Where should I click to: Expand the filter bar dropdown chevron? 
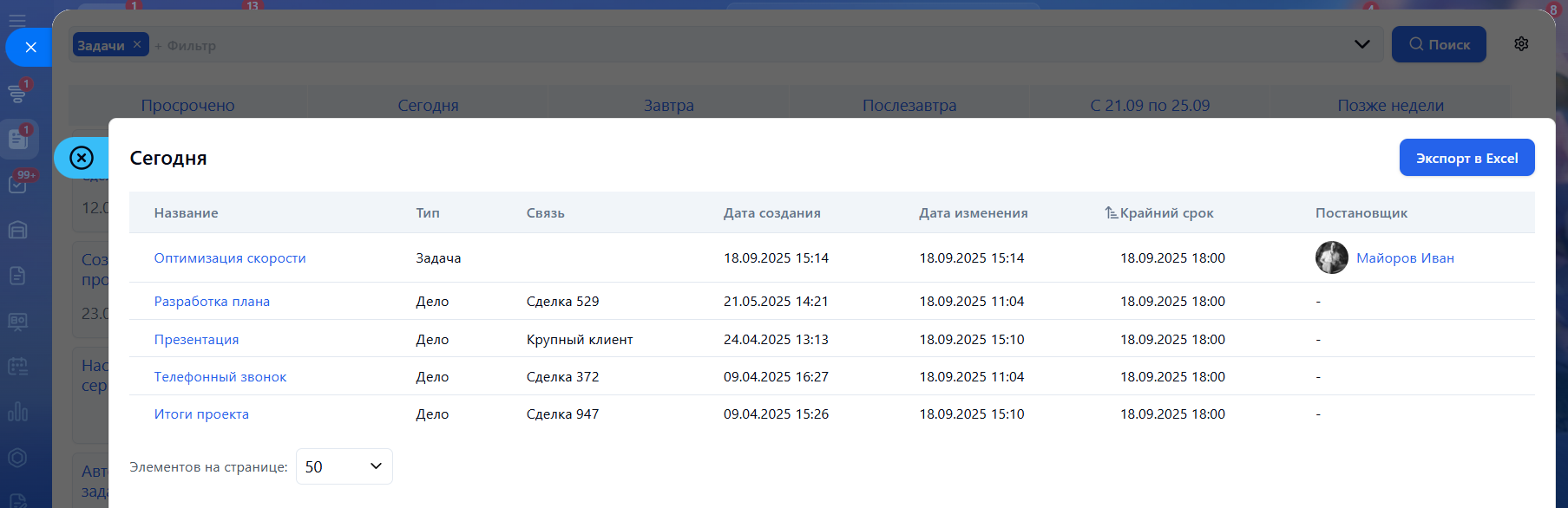point(1361,44)
